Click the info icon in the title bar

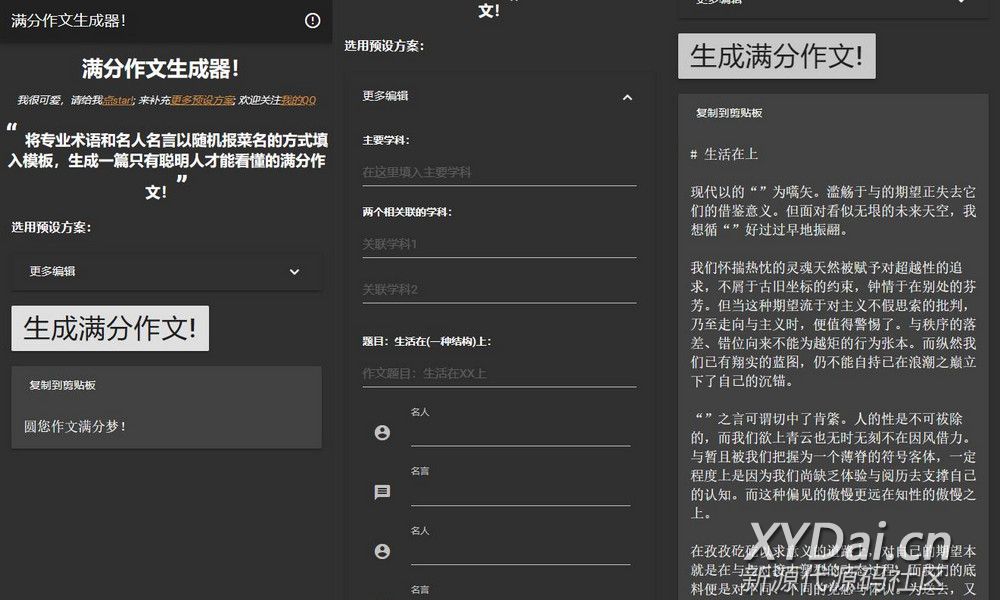[x=313, y=20]
